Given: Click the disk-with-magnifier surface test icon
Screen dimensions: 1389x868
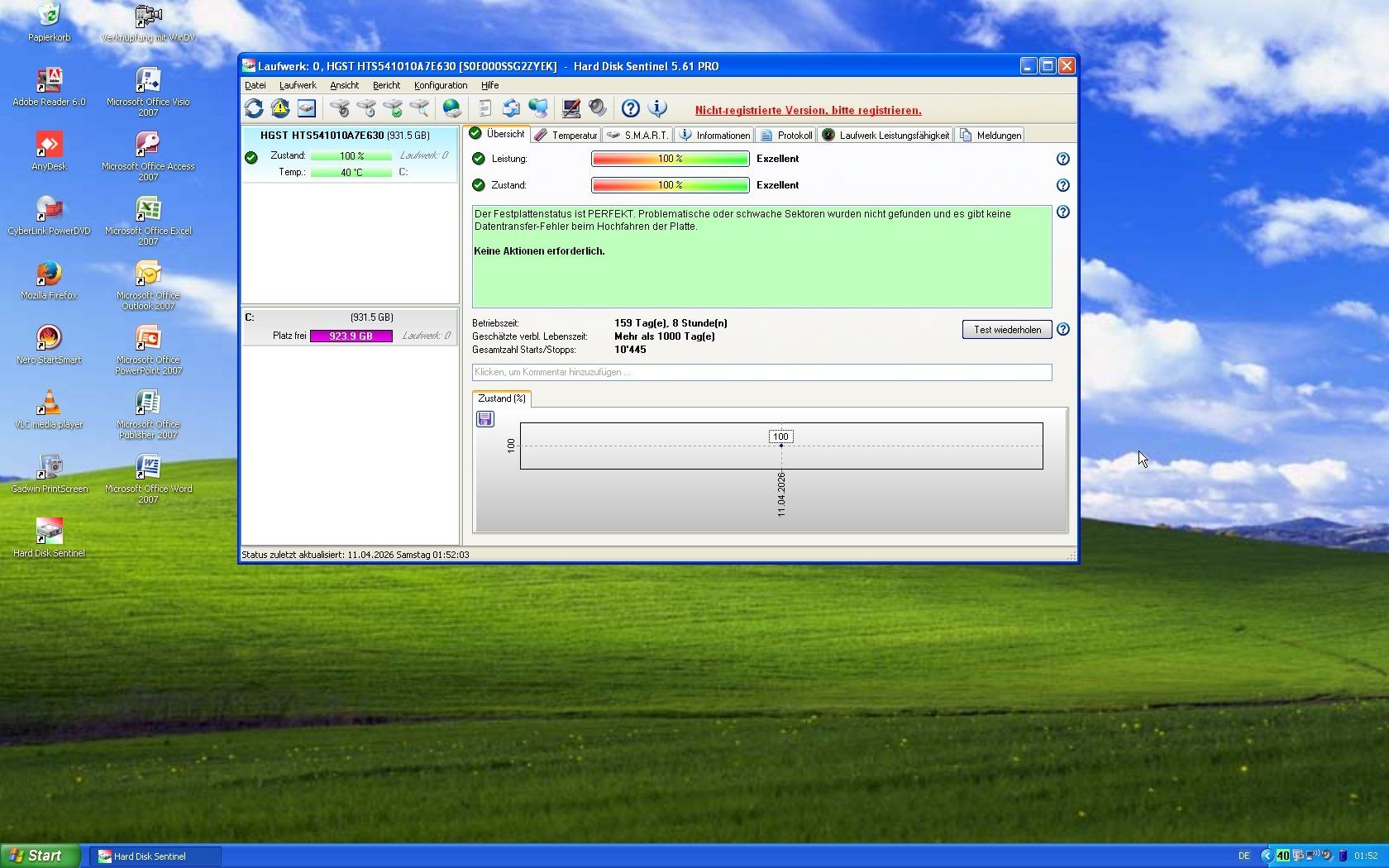Looking at the screenshot, I should [x=419, y=108].
